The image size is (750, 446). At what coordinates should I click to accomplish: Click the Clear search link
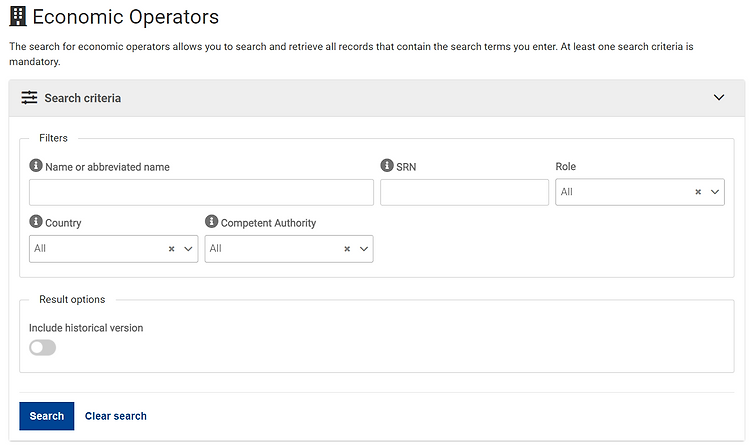(116, 416)
